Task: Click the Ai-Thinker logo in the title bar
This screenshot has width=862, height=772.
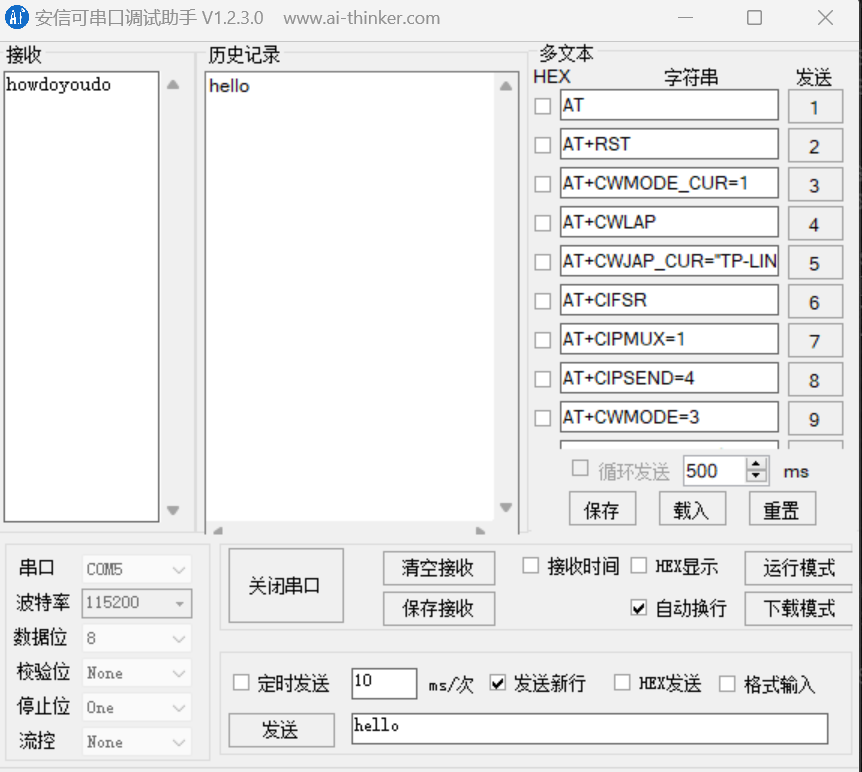Action: click(17, 17)
